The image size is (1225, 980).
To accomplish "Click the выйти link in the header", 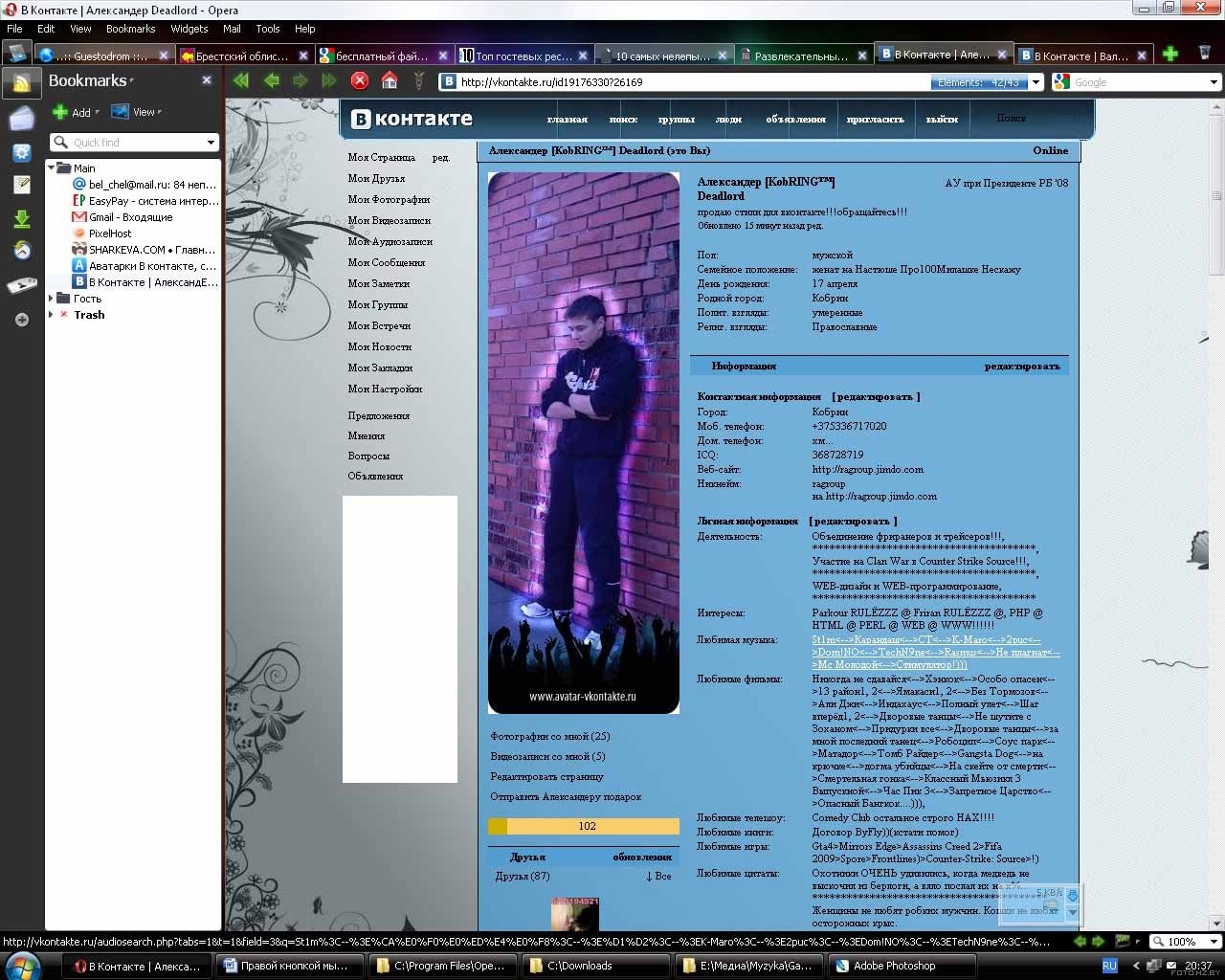I will pyautogui.click(x=942, y=120).
